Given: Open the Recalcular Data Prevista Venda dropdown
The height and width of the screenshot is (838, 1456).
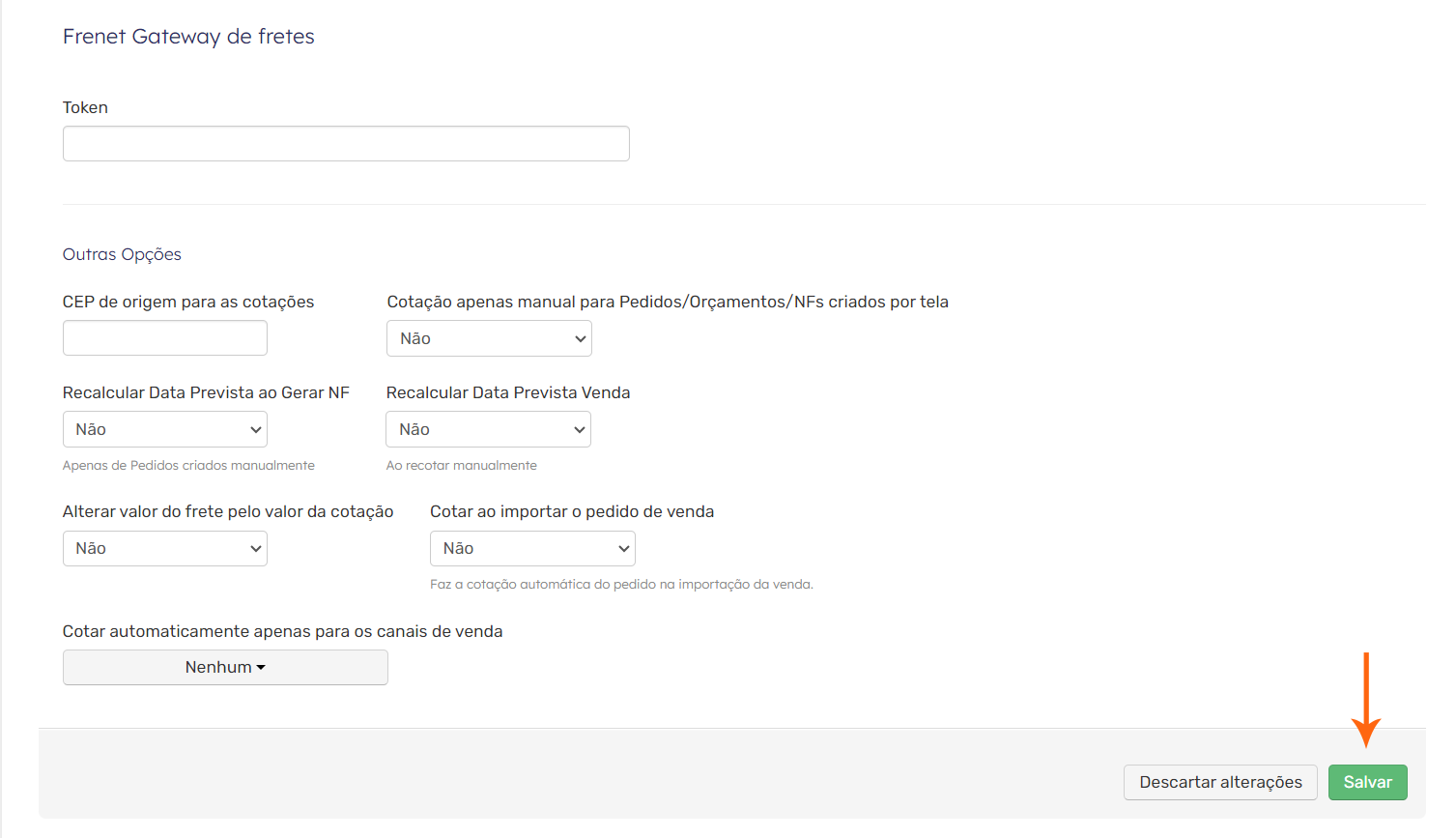Looking at the screenshot, I should point(488,429).
